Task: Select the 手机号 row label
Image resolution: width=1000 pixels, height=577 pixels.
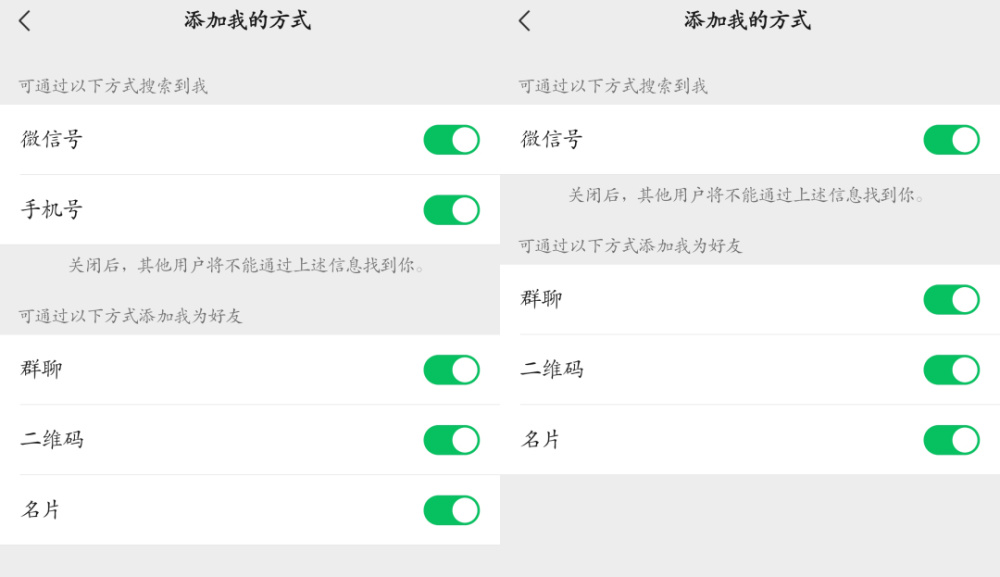Action: [x=52, y=210]
